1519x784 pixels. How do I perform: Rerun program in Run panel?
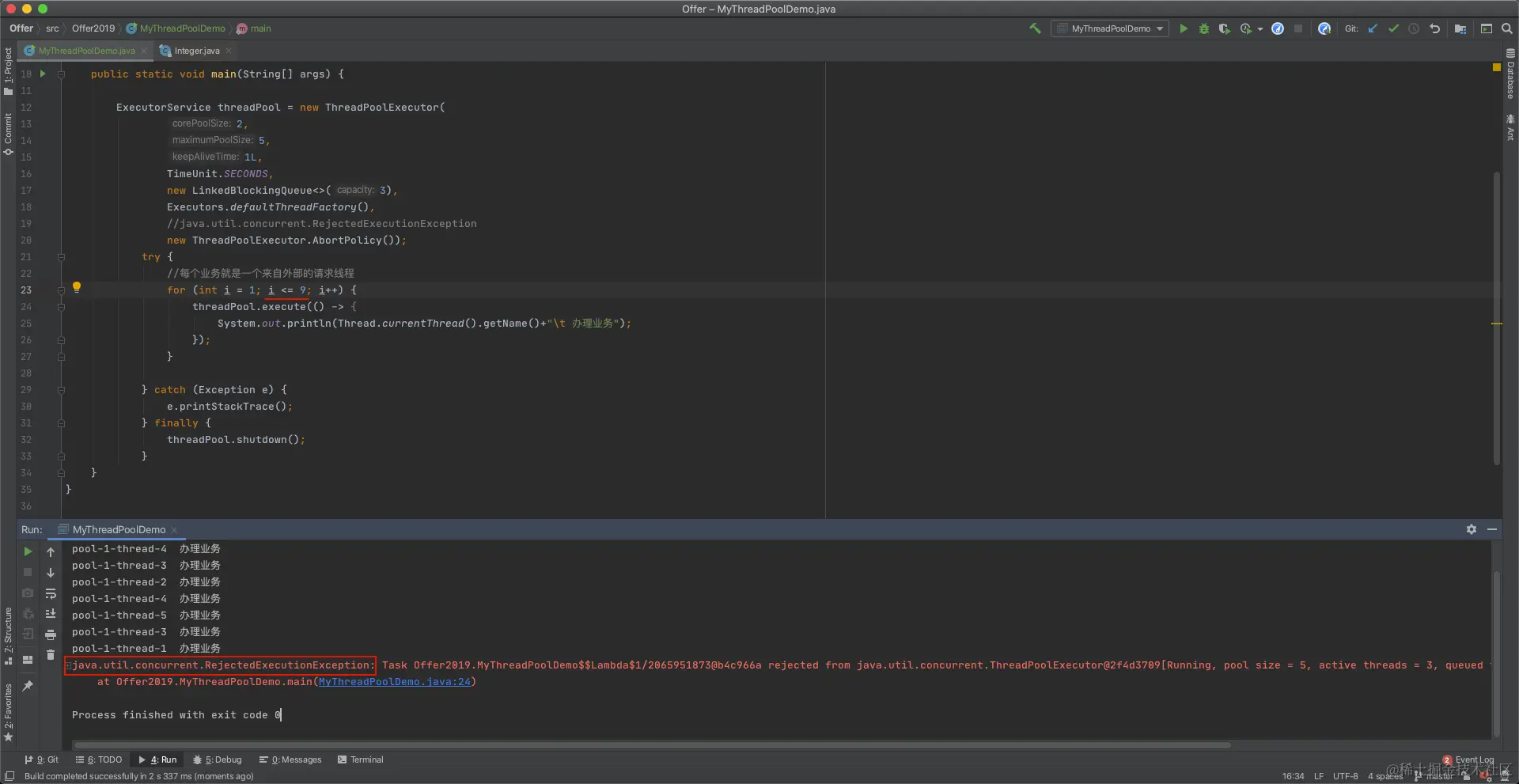point(28,551)
